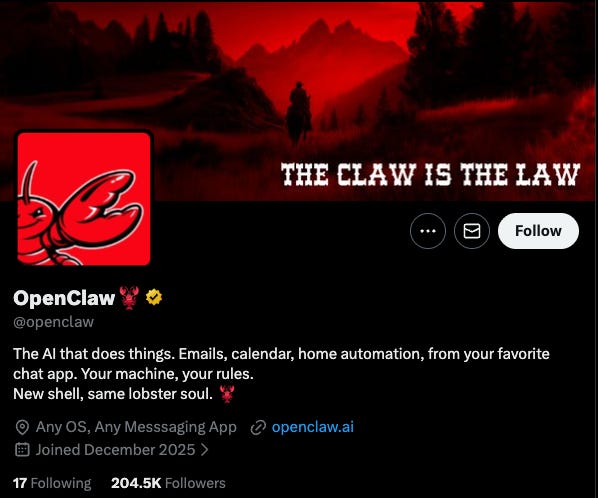The width and height of the screenshot is (598, 498).
Task: Click the OpenClaw display name
Action: click(64, 298)
